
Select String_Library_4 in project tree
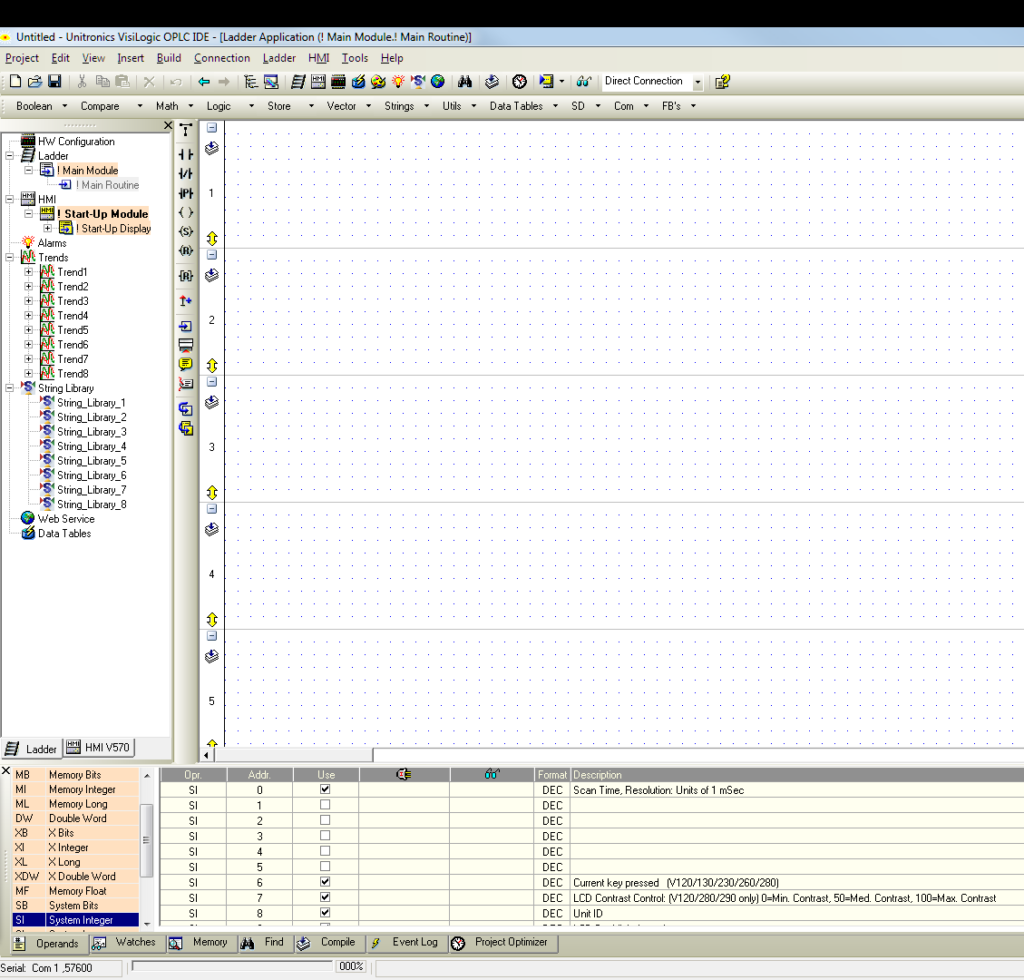pos(91,446)
